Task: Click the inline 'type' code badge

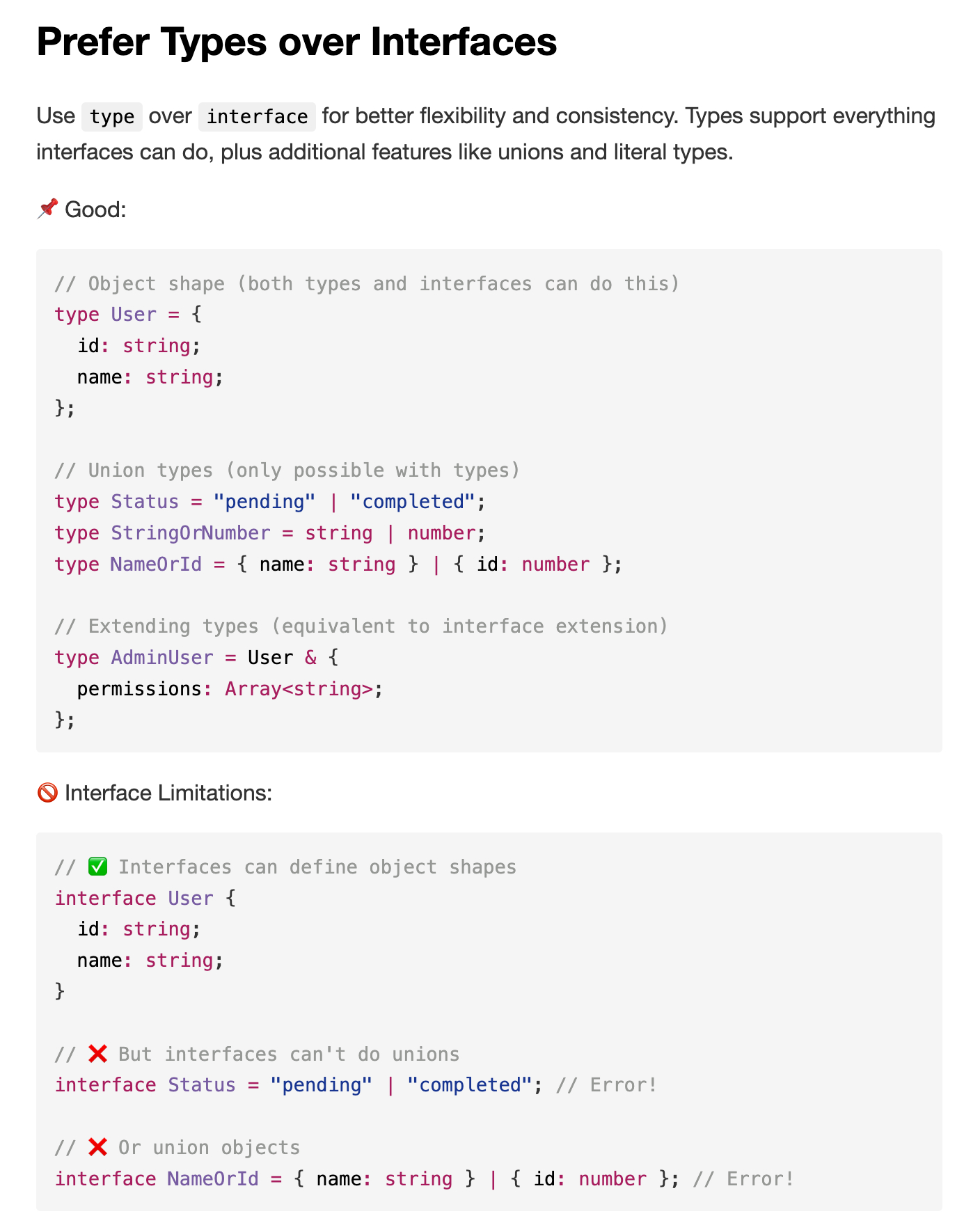Action: (x=112, y=116)
